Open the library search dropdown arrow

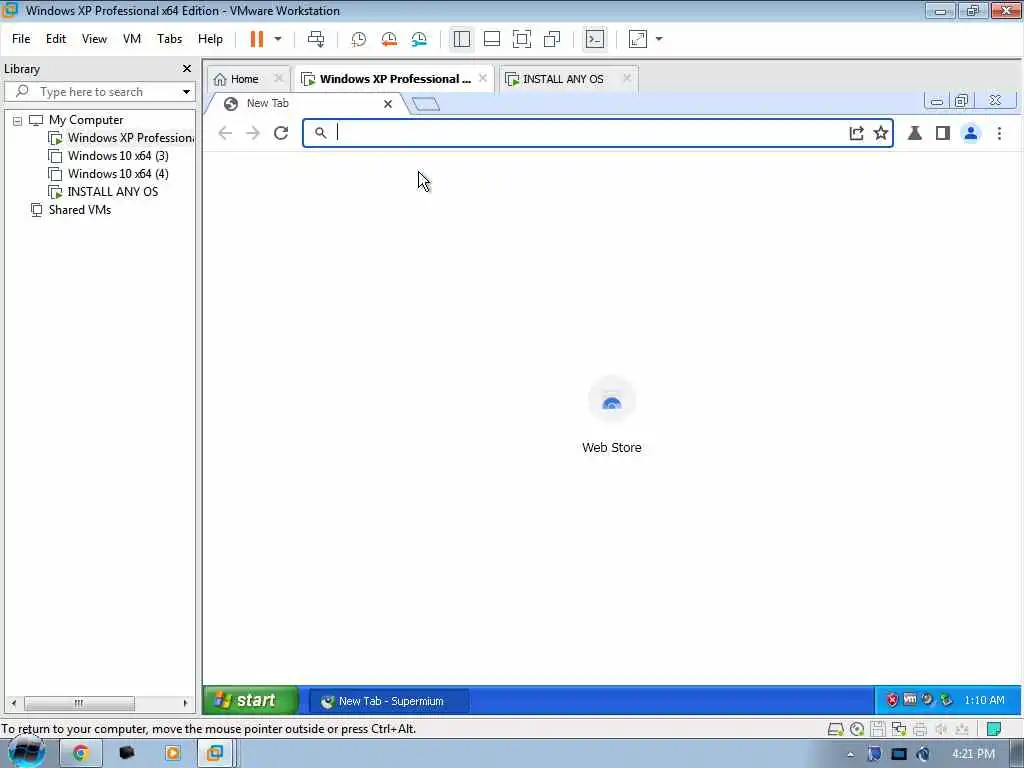click(186, 92)
